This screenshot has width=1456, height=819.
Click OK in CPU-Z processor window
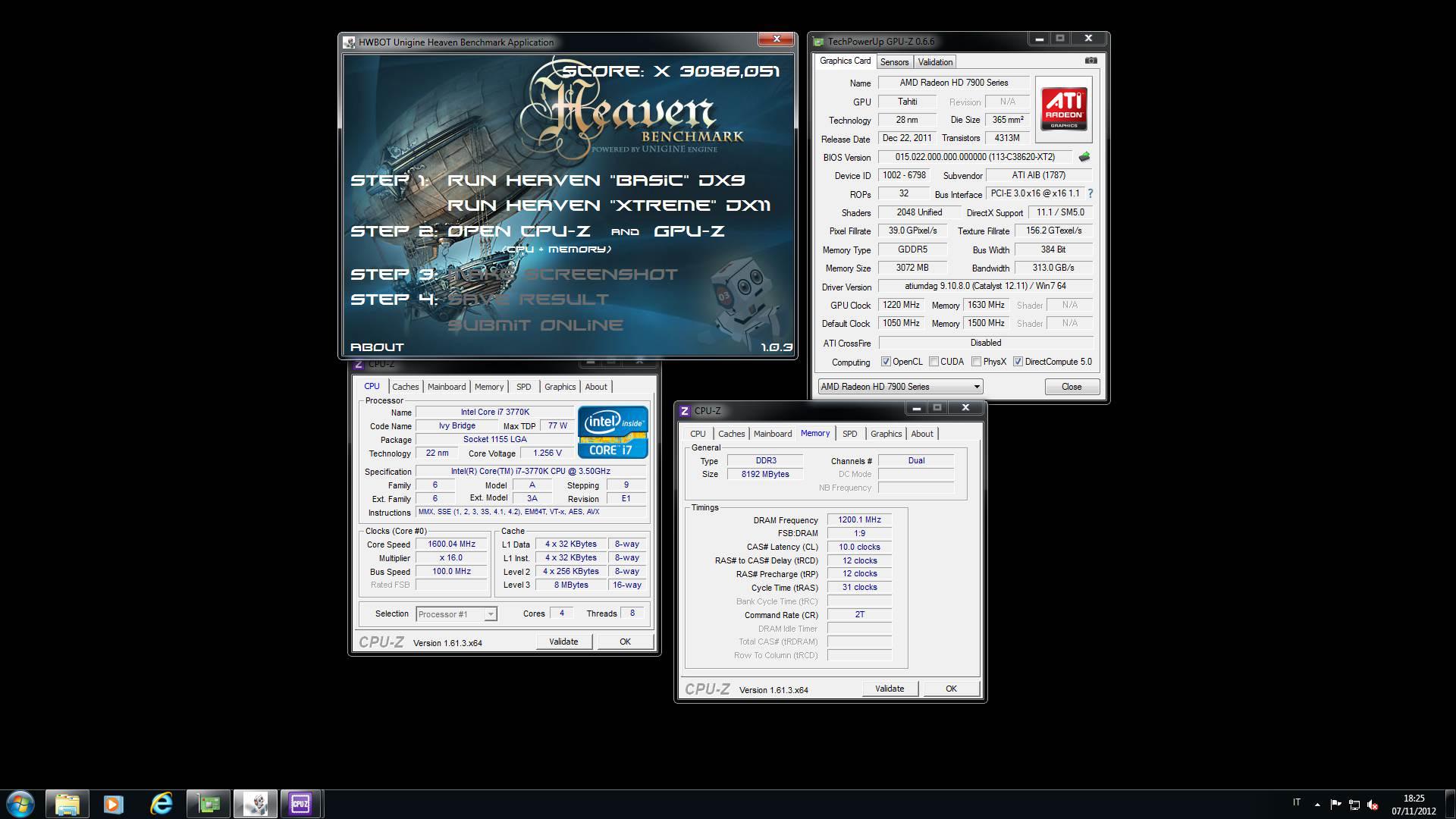tap(625, 642)
